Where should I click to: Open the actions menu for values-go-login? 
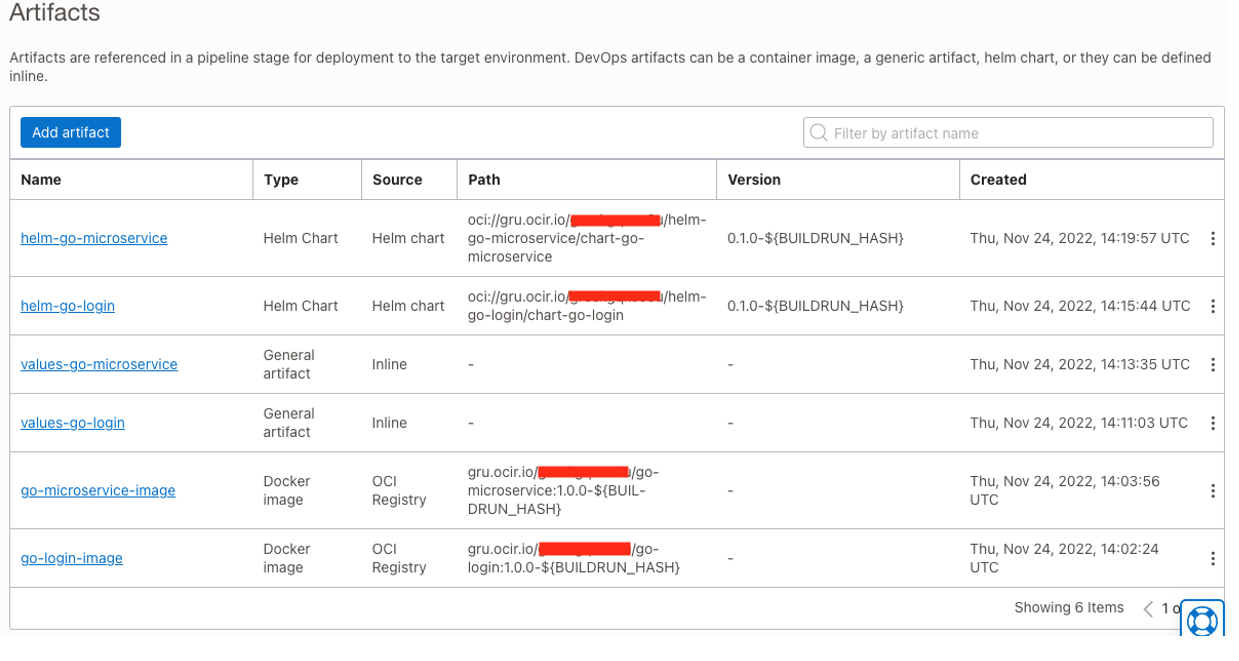click(1213, 422)
